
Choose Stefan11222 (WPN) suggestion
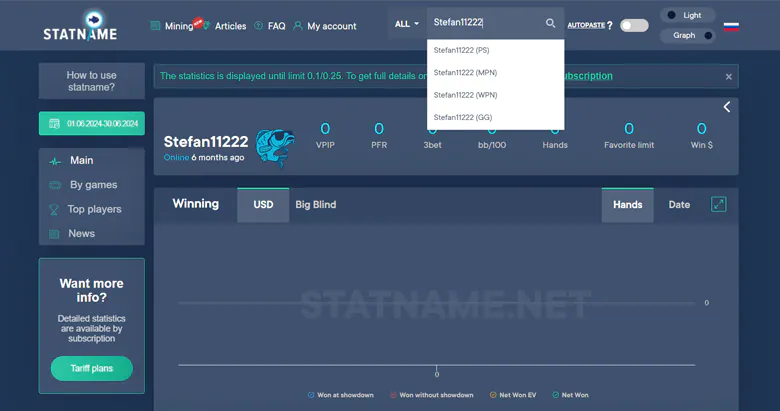coord(495,95)
